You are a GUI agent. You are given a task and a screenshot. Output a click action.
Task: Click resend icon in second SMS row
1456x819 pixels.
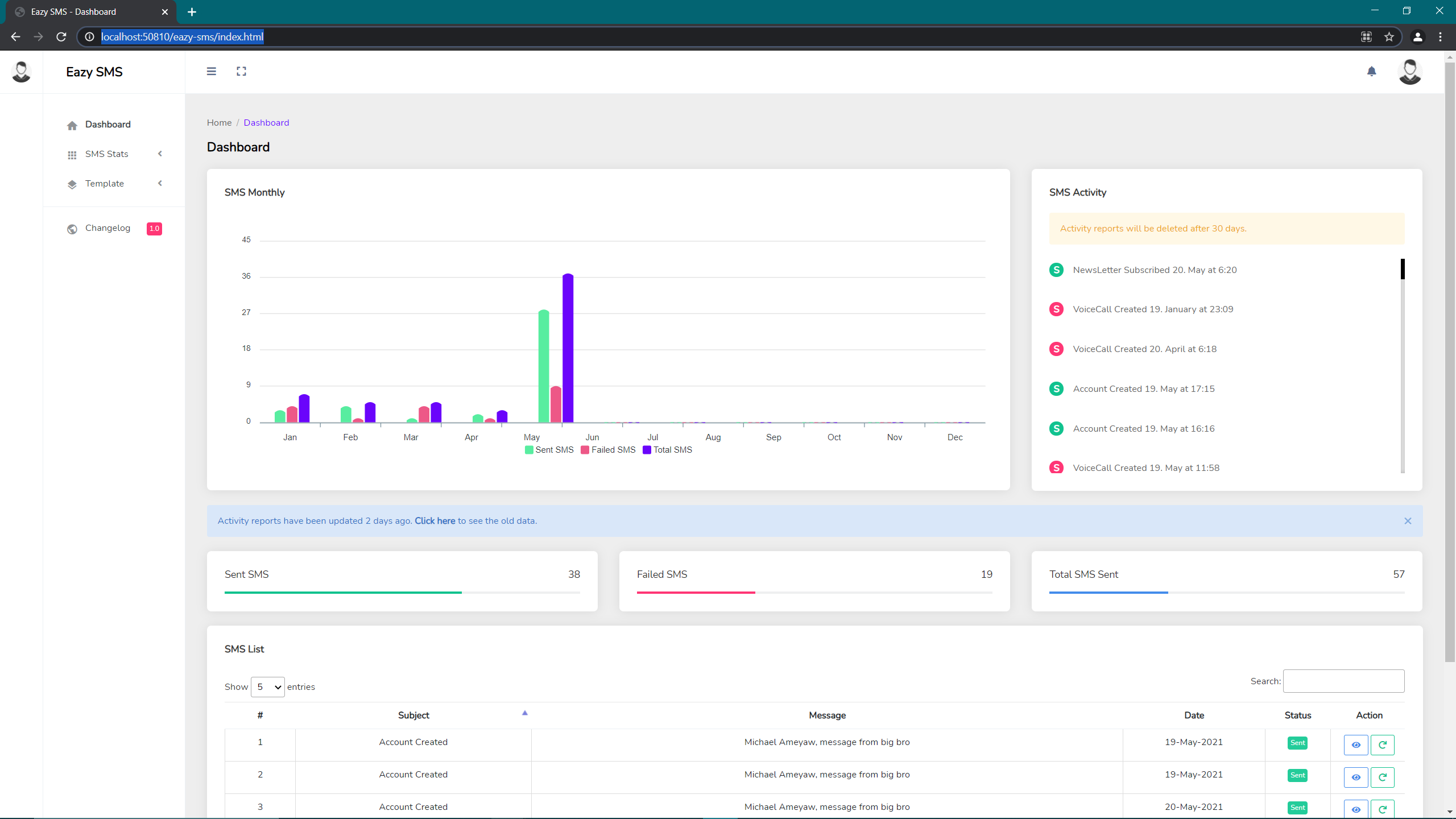click(x=1382, y=777)
